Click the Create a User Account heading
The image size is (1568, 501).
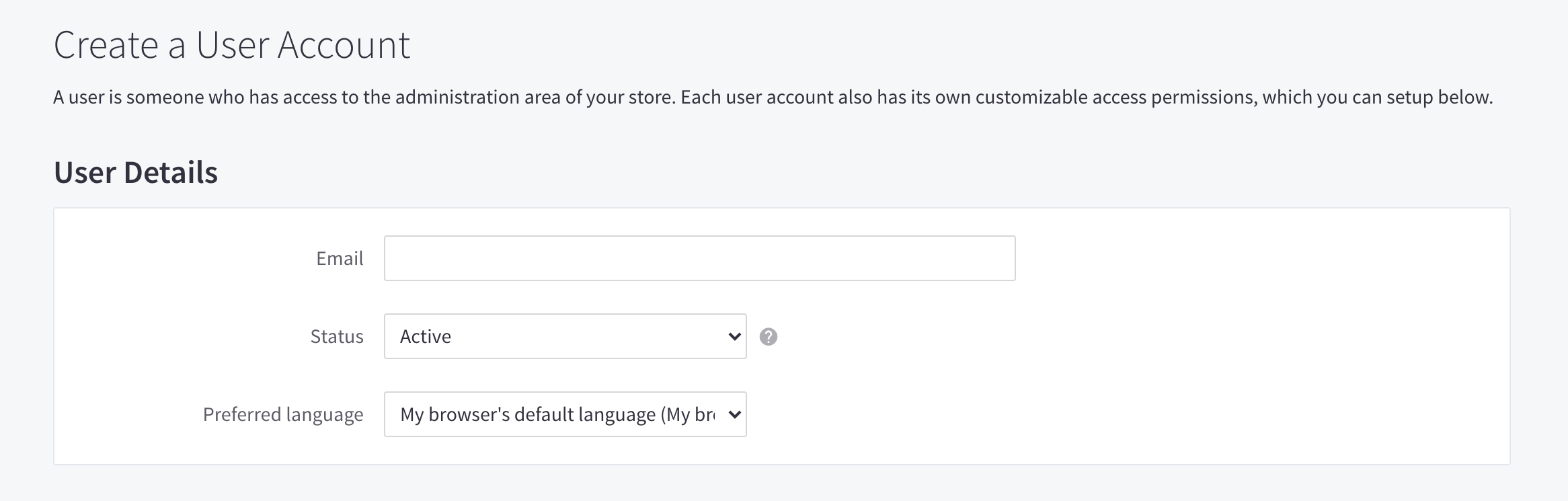coord(231,46)
